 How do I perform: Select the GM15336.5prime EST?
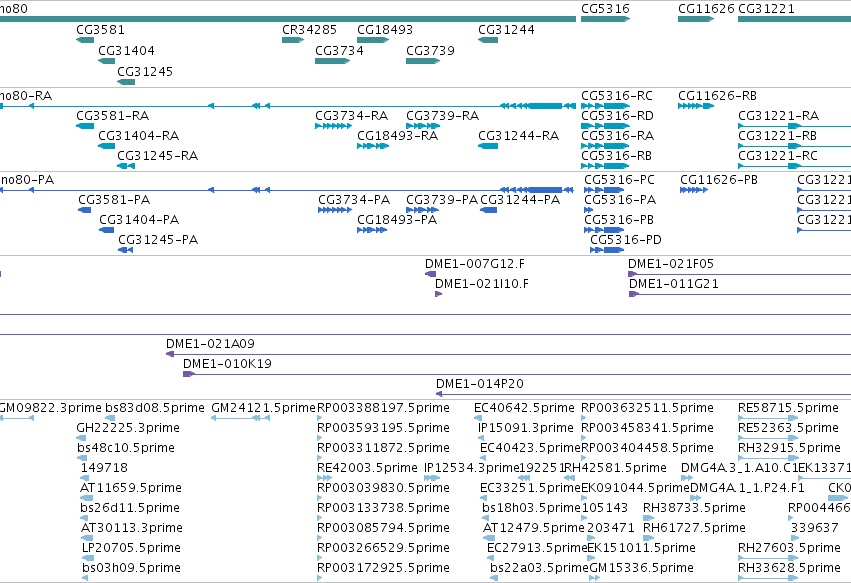click(594, 578)
